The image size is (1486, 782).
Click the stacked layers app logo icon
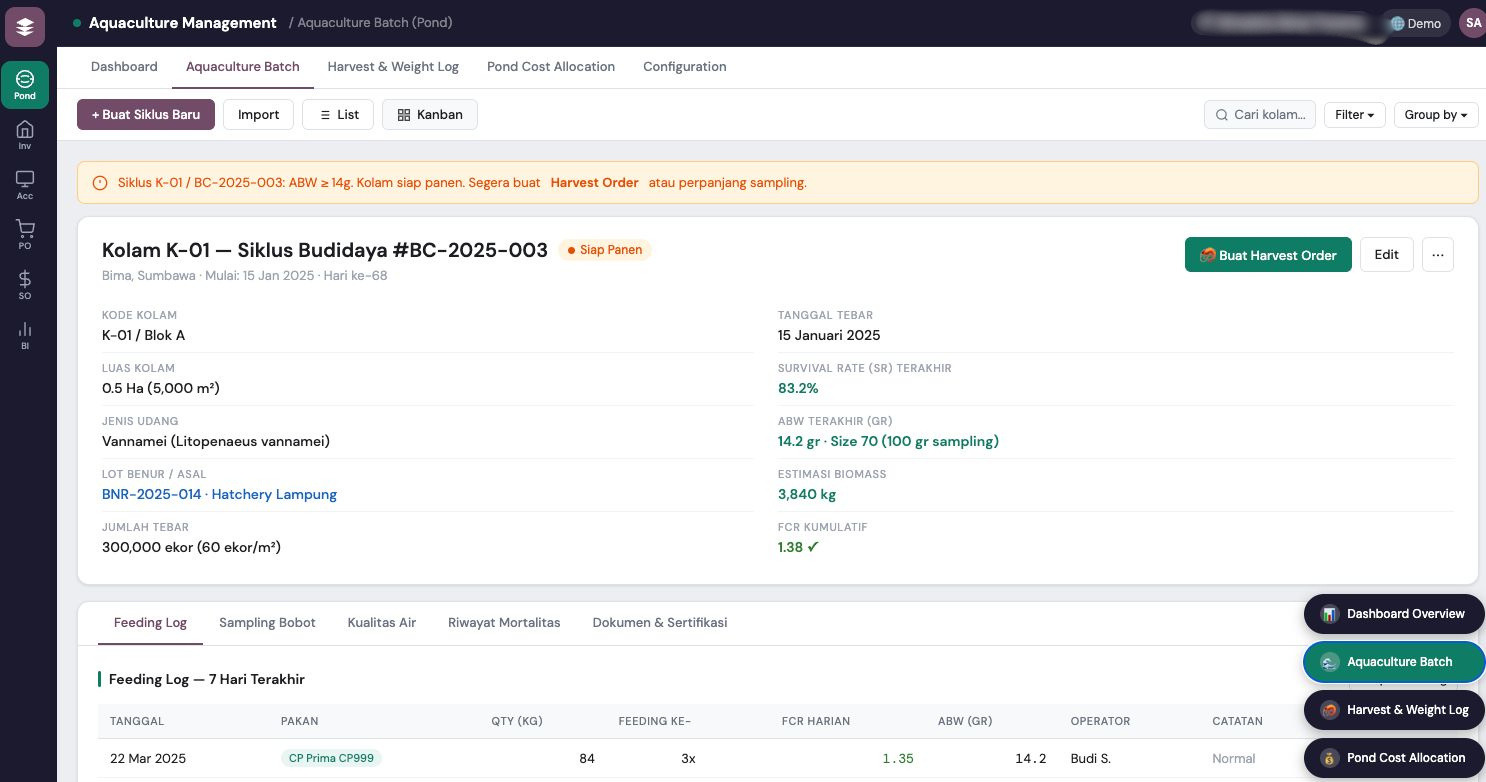tap(25, 27)
